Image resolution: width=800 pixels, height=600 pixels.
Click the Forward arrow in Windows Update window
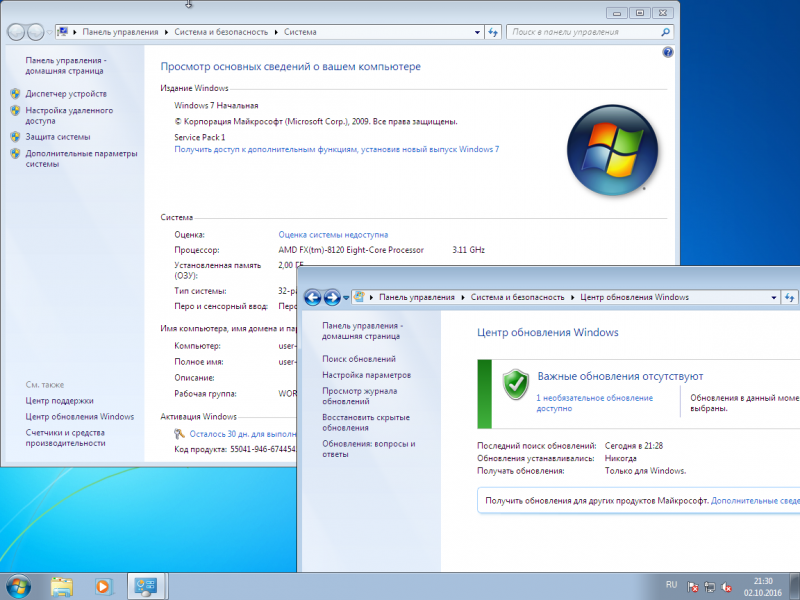pyautogui.click(x=332, y=297)
